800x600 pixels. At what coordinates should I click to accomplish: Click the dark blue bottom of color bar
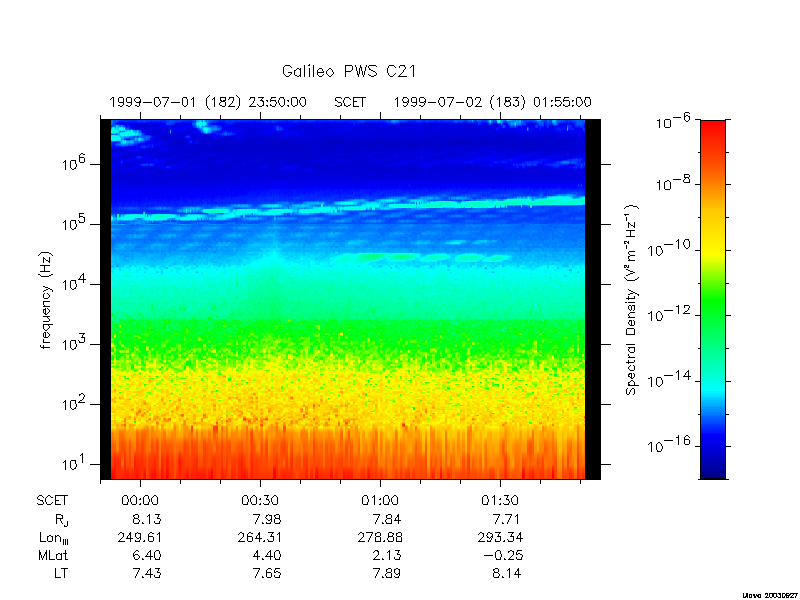tap(713, 467)
